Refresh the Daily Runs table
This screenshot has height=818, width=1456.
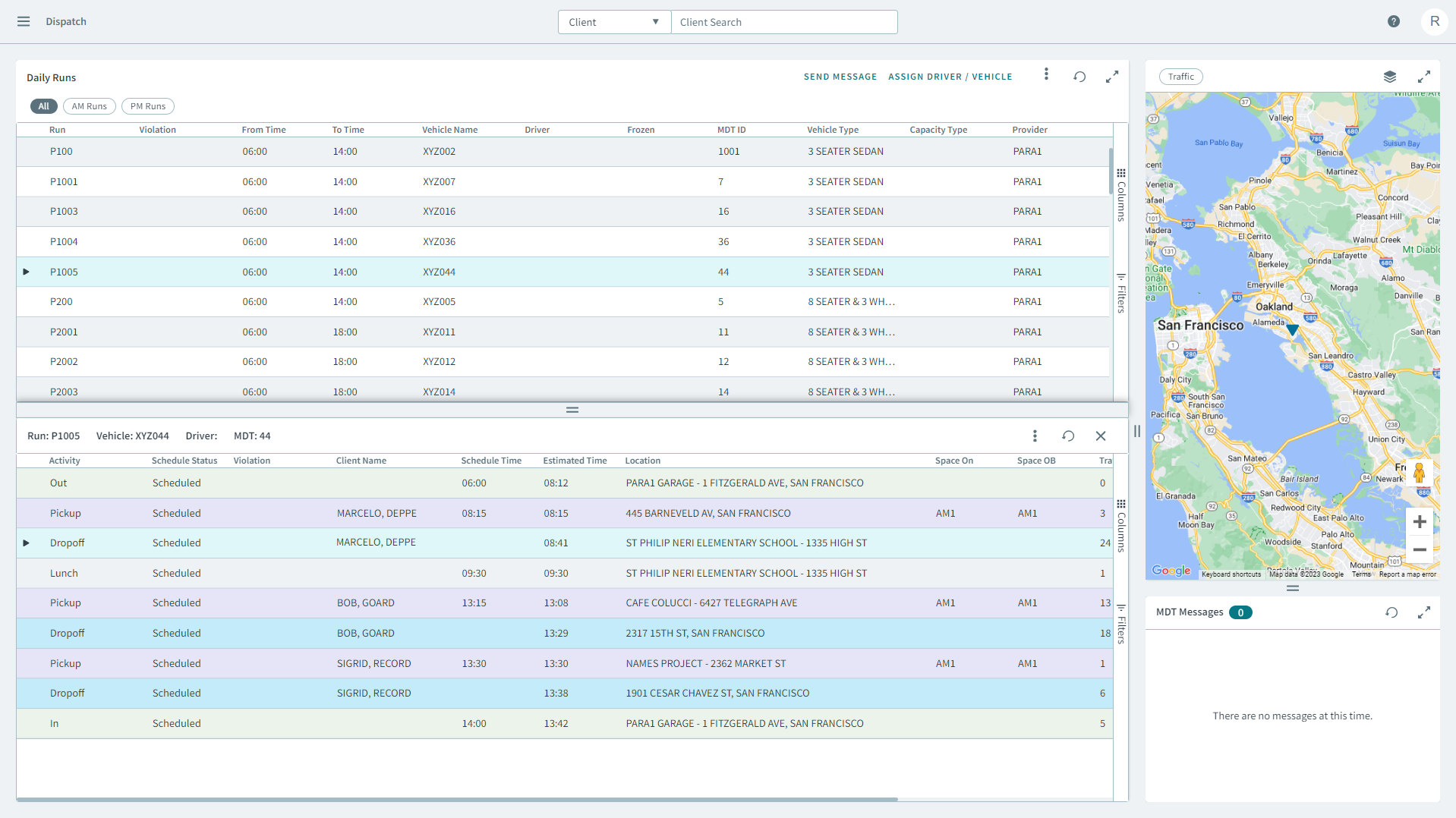pos(1079,77)
